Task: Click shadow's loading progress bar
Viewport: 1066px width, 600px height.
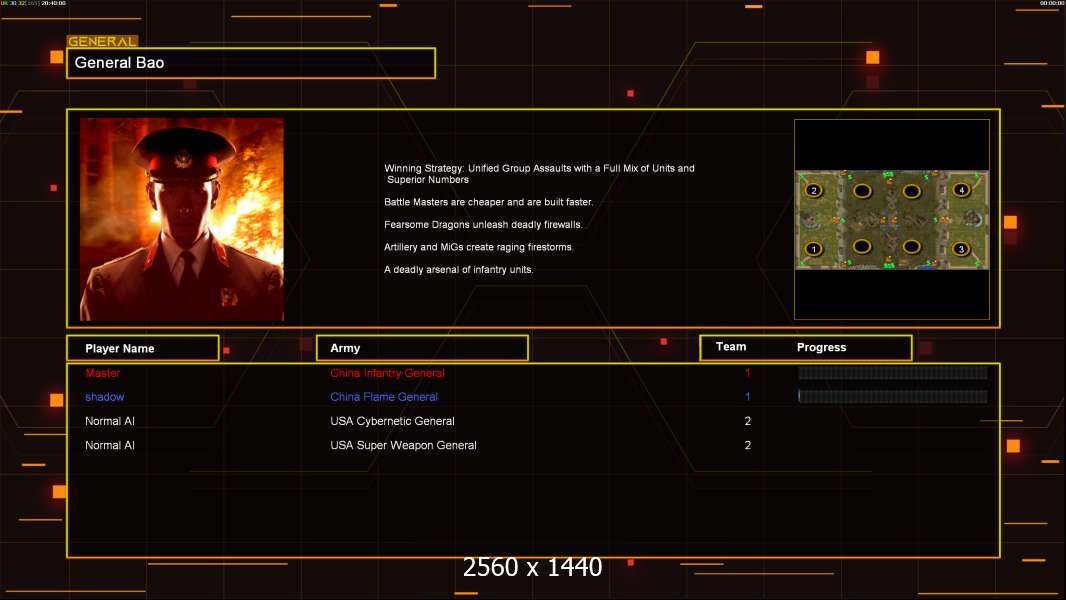Action: pos(893,396)
